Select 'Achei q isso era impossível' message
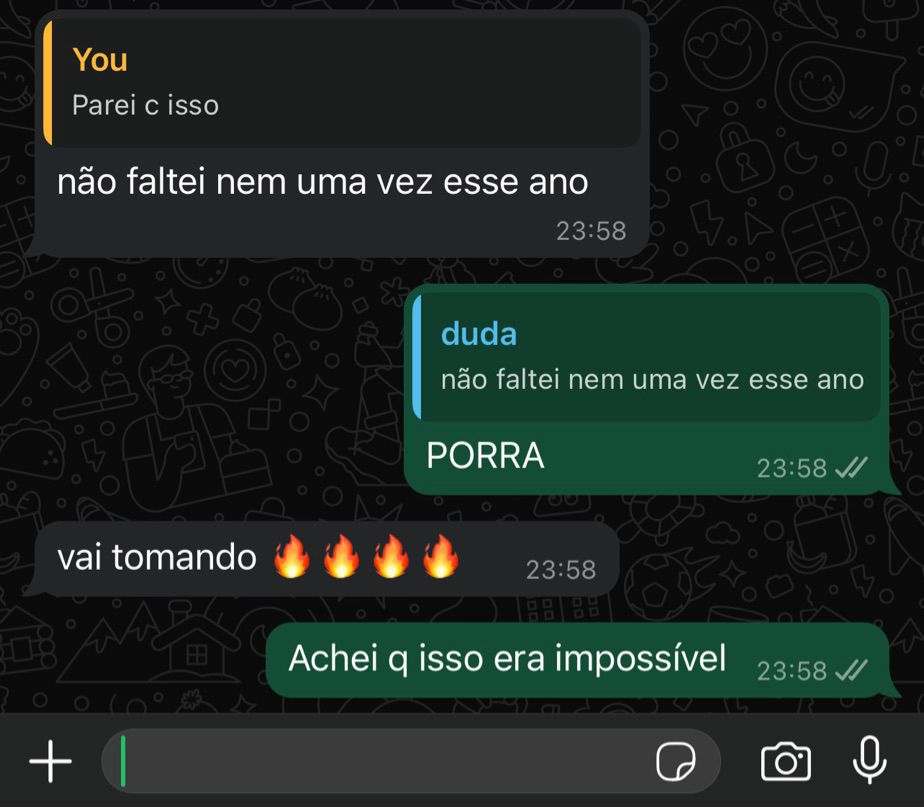The width and height of the screenshot is (924, 807). coord(578,660)
